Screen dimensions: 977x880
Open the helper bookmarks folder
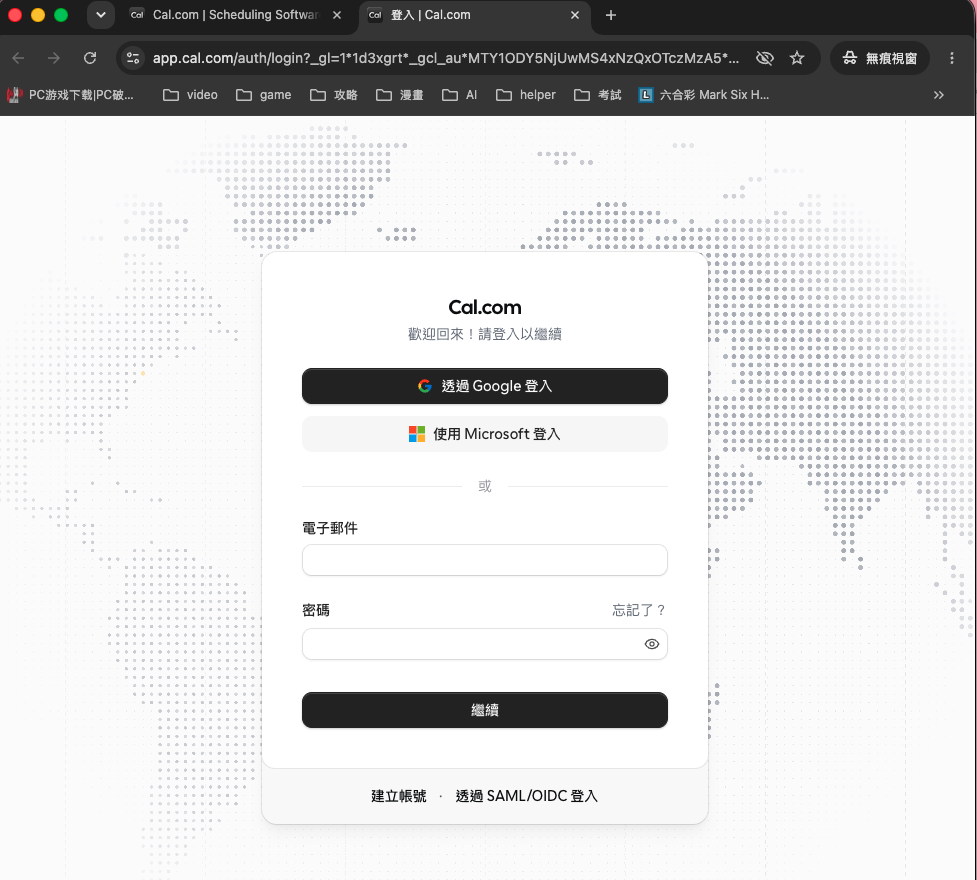pyautogui.click(x=526, y=95)
